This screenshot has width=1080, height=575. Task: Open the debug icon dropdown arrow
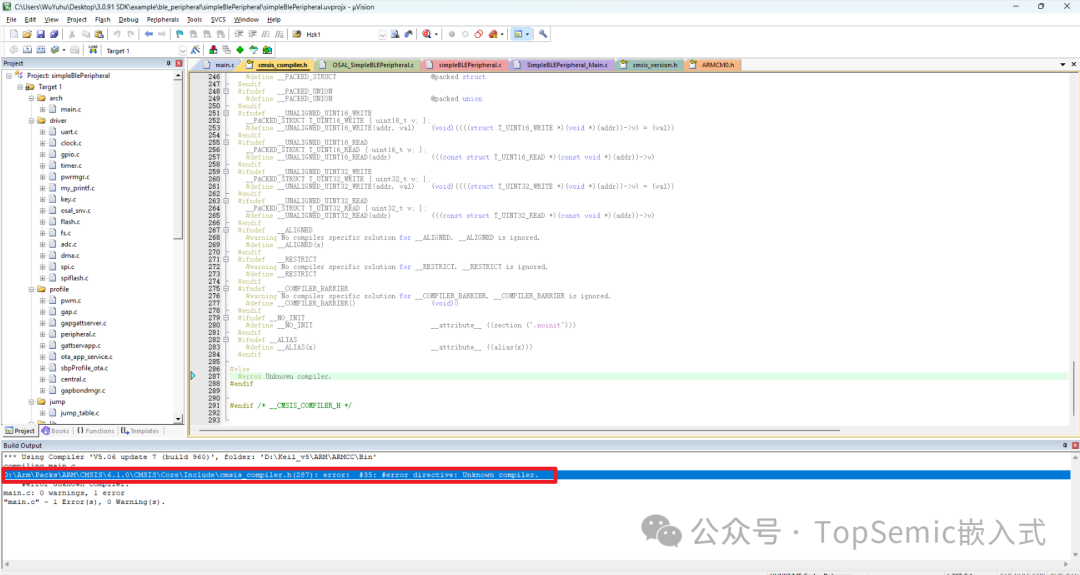tap(436, 34)
